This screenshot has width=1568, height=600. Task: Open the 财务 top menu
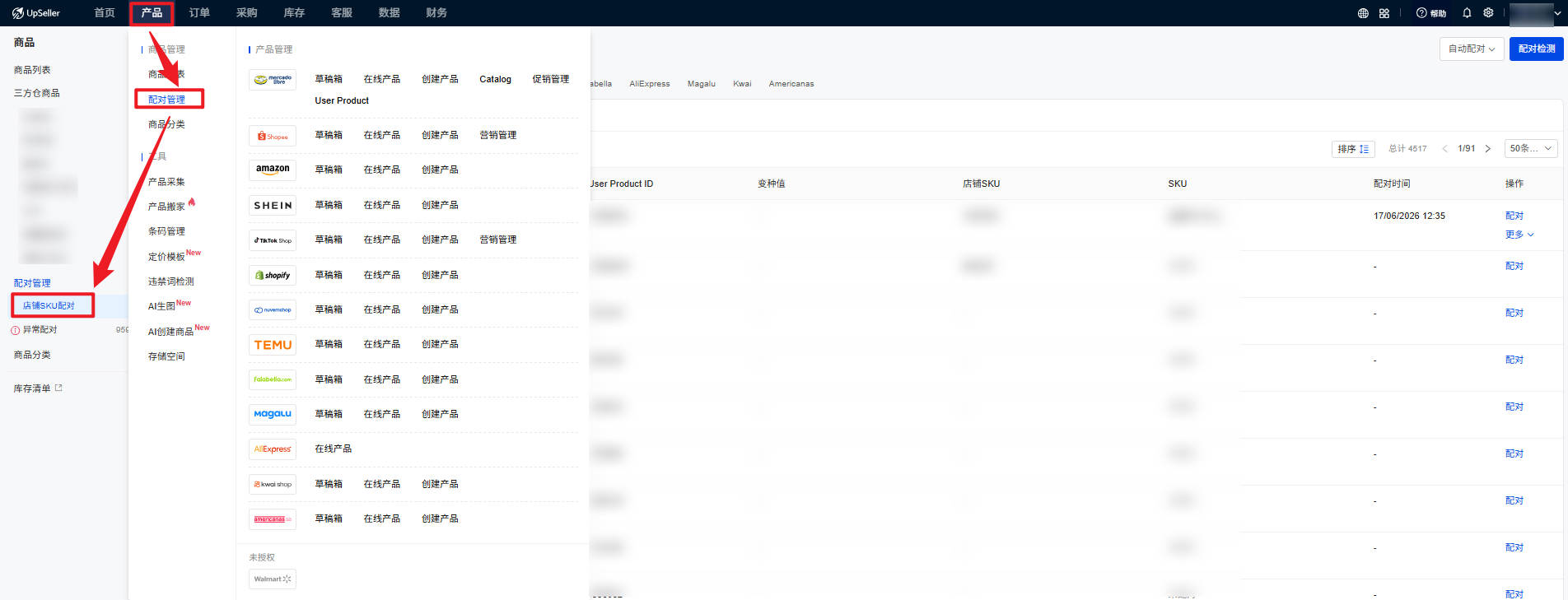436,13
